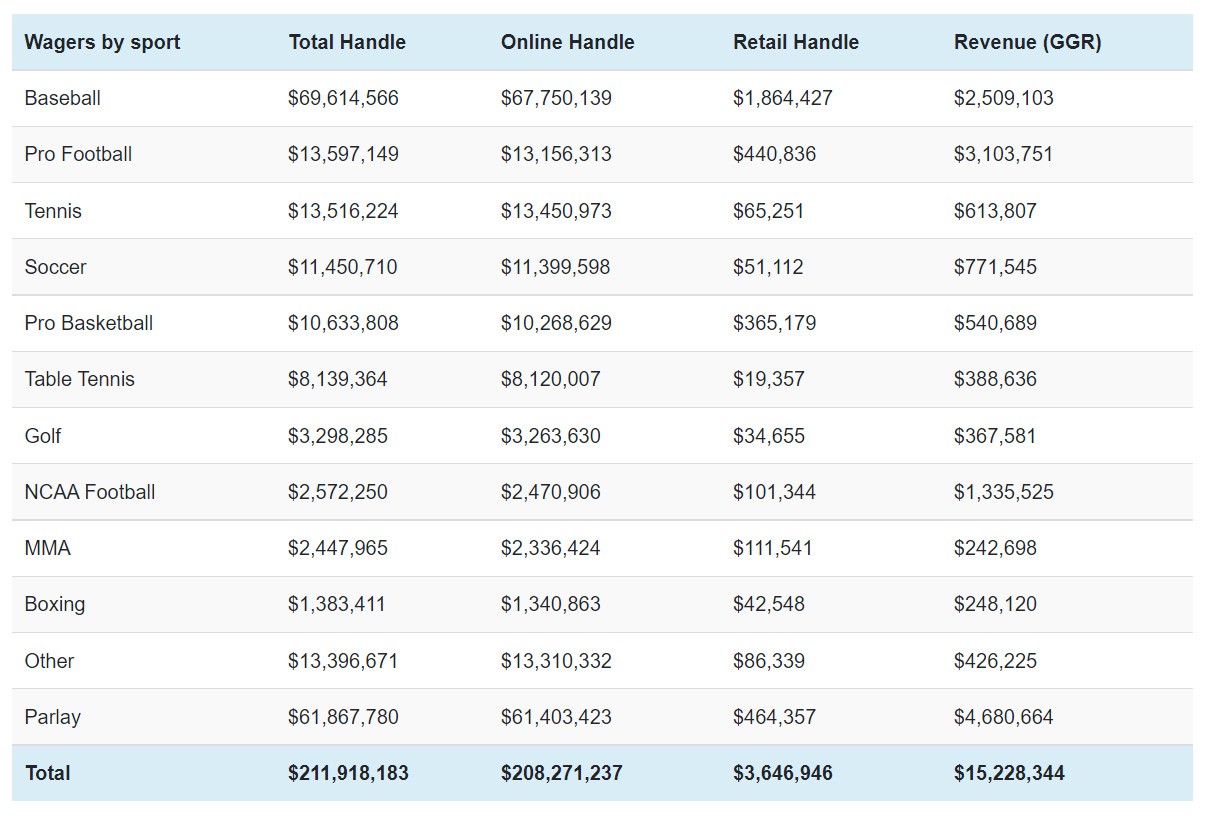1205x816 pixels.
Task: Select MMA retail handle $111,541
Action: click(x=773, y=548)
